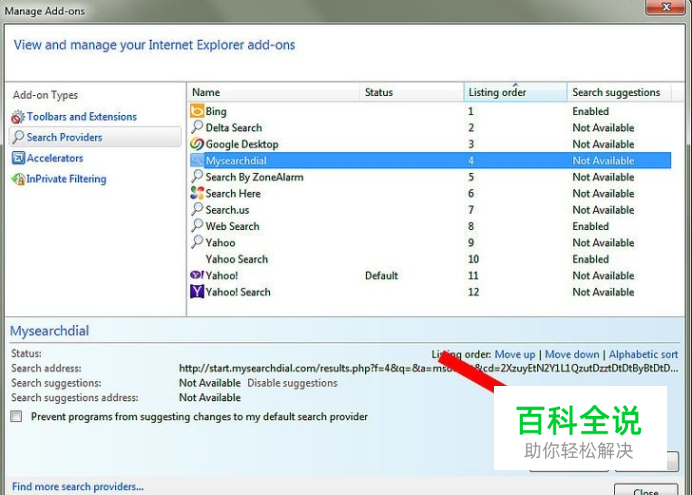Click the Default status of Yahoo!
The height and width of the screenshot is (495, 692).
381,275
